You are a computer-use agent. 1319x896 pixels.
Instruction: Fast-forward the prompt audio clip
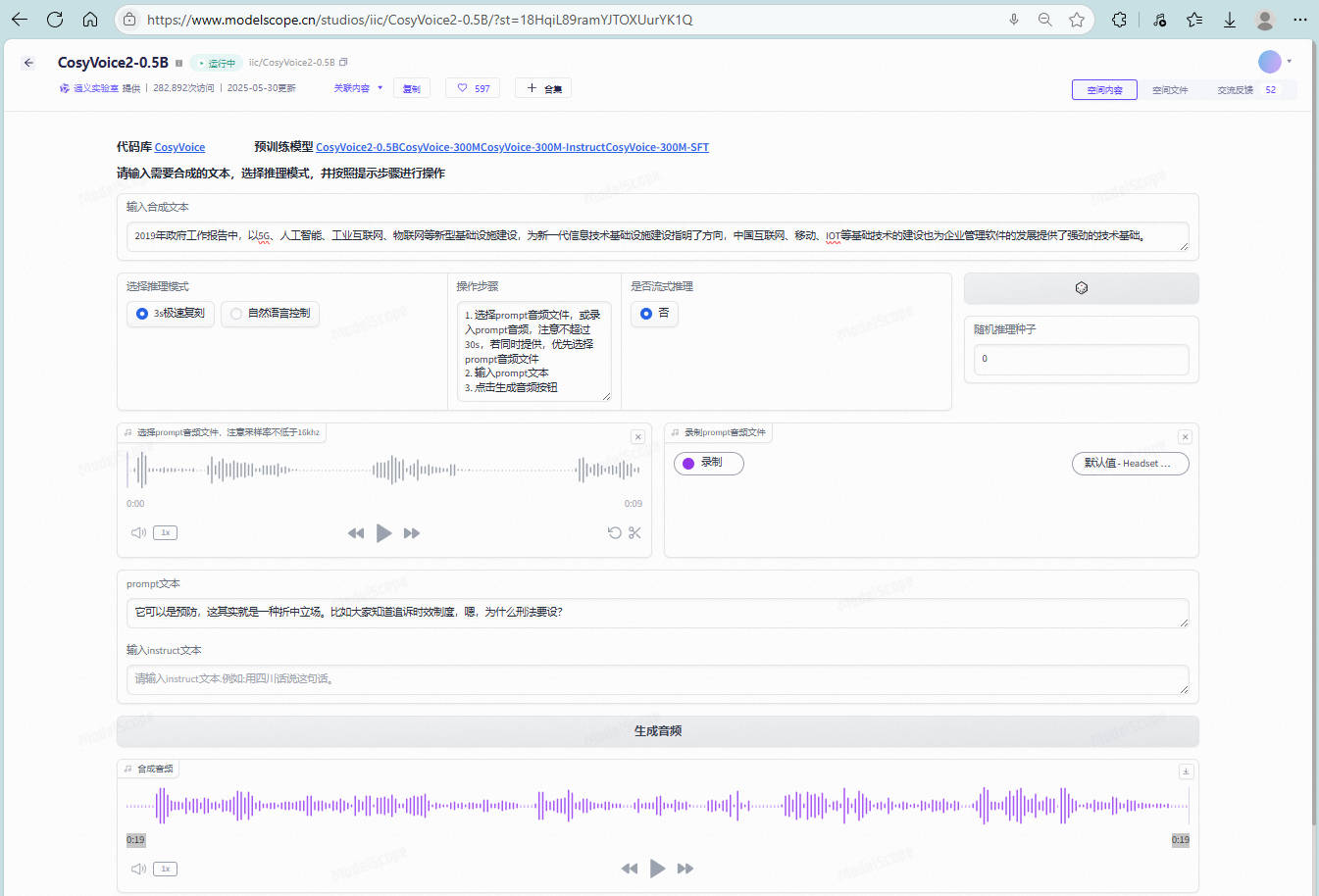click(412, 533)
